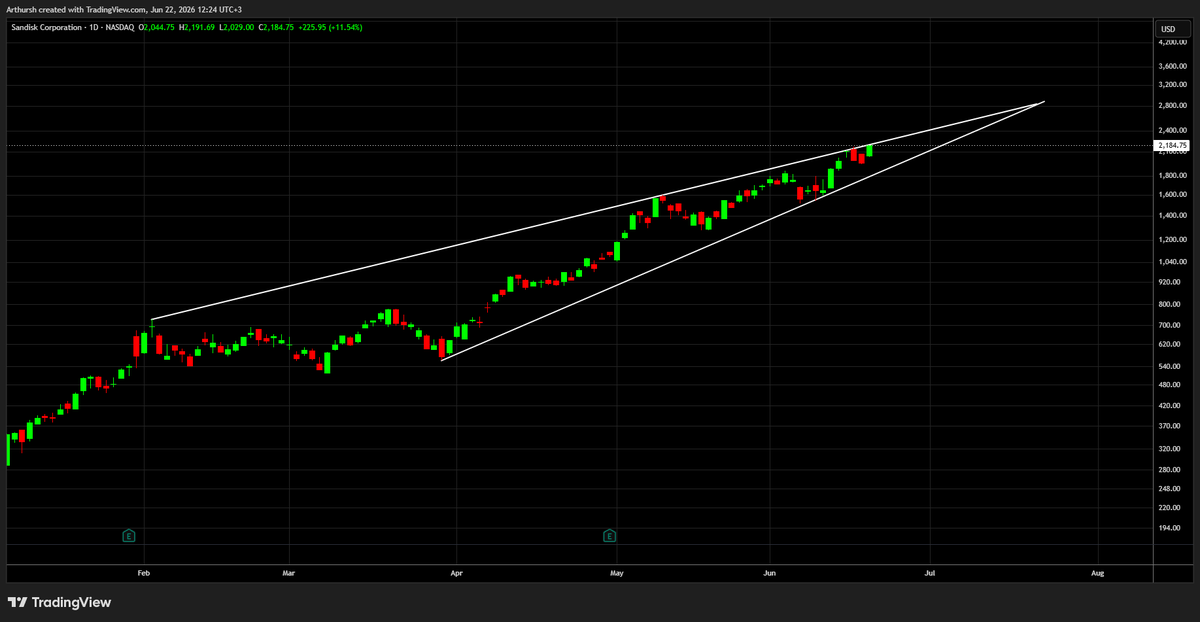1200x622 pixels.
Task: Click the Apr label on time axis
Action: (x=456, y=573)
